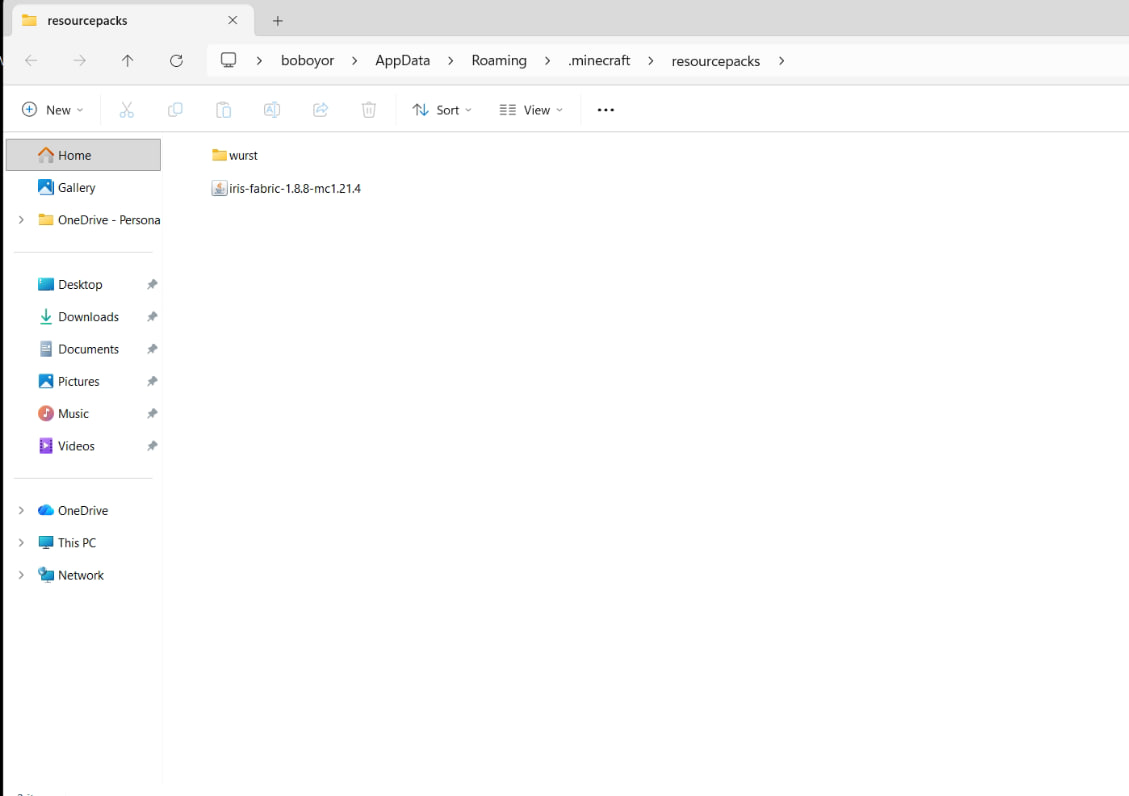Expand the OneDrive - Personal node

coord(21,220)
